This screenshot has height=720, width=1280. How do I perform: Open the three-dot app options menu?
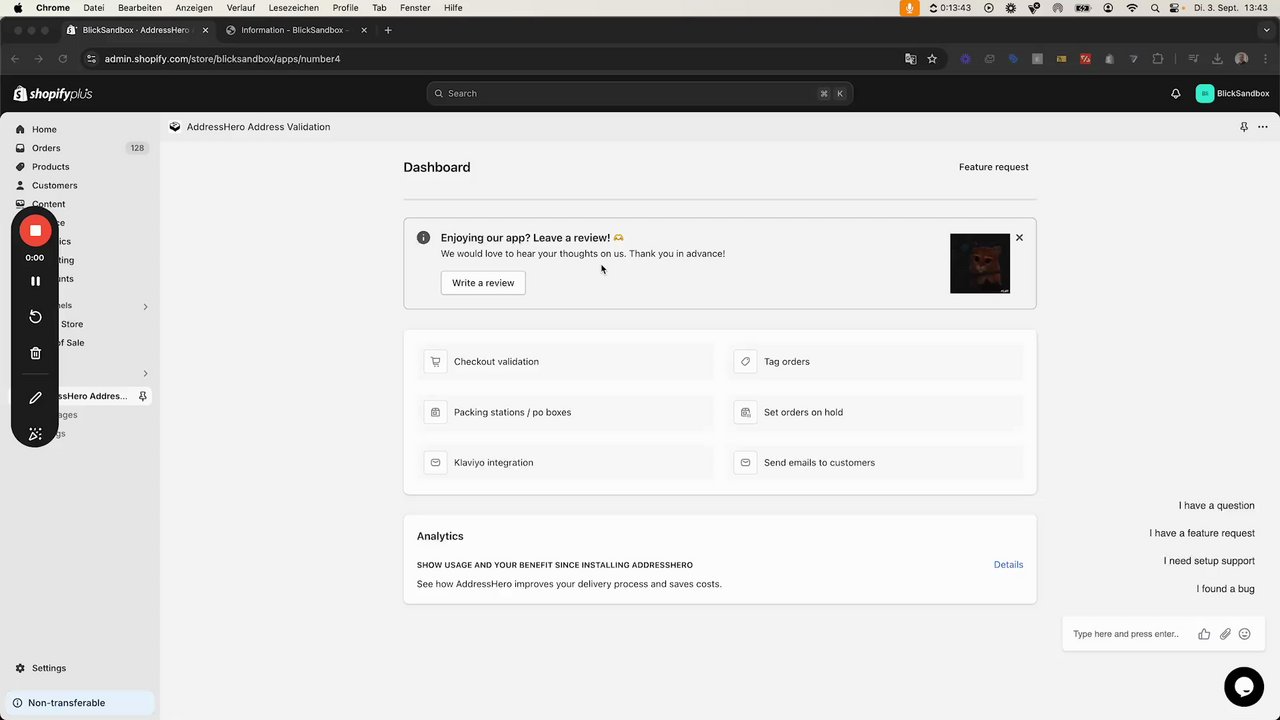(1263, 127)
